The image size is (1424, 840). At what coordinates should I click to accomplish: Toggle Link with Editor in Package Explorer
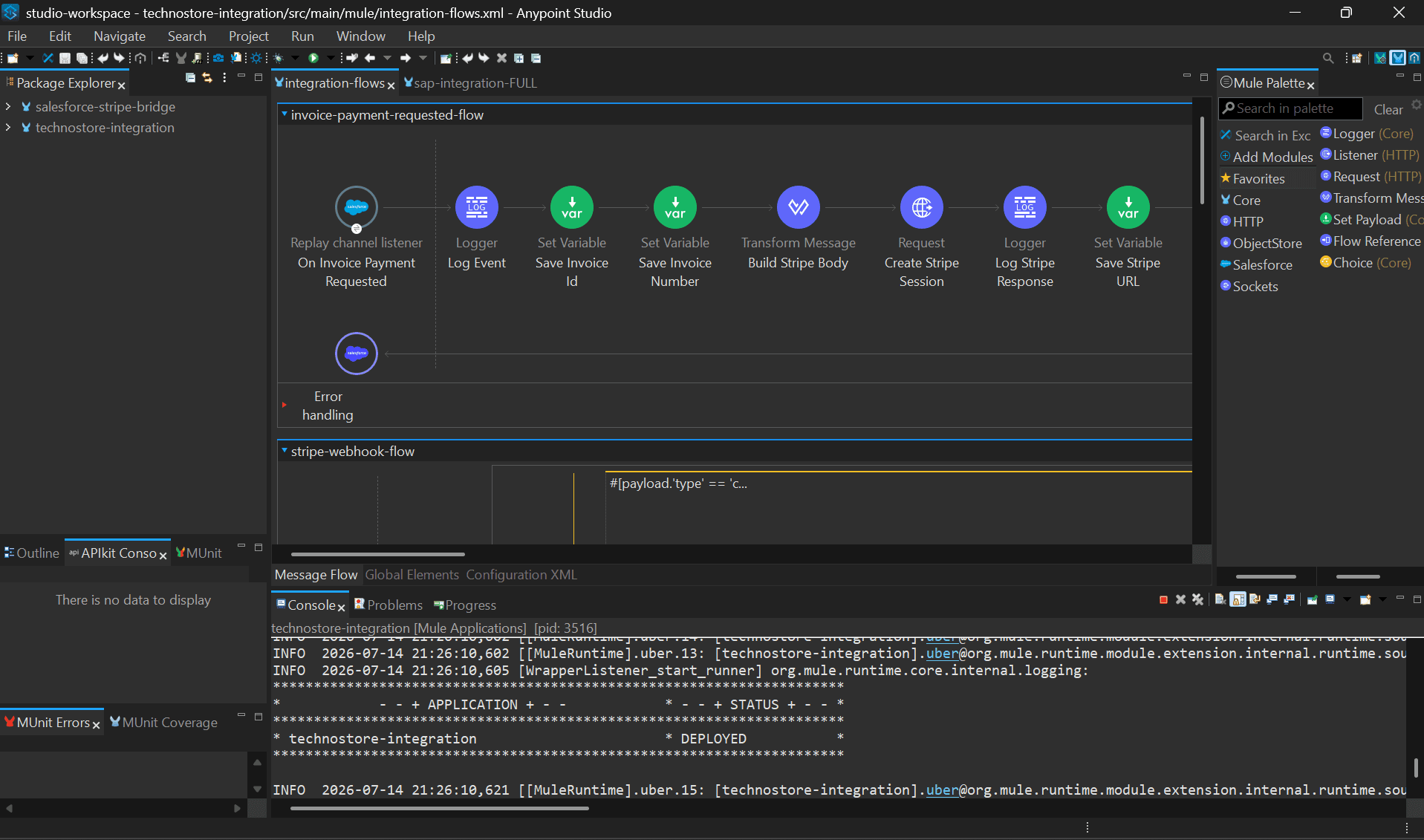click(207, 77)
